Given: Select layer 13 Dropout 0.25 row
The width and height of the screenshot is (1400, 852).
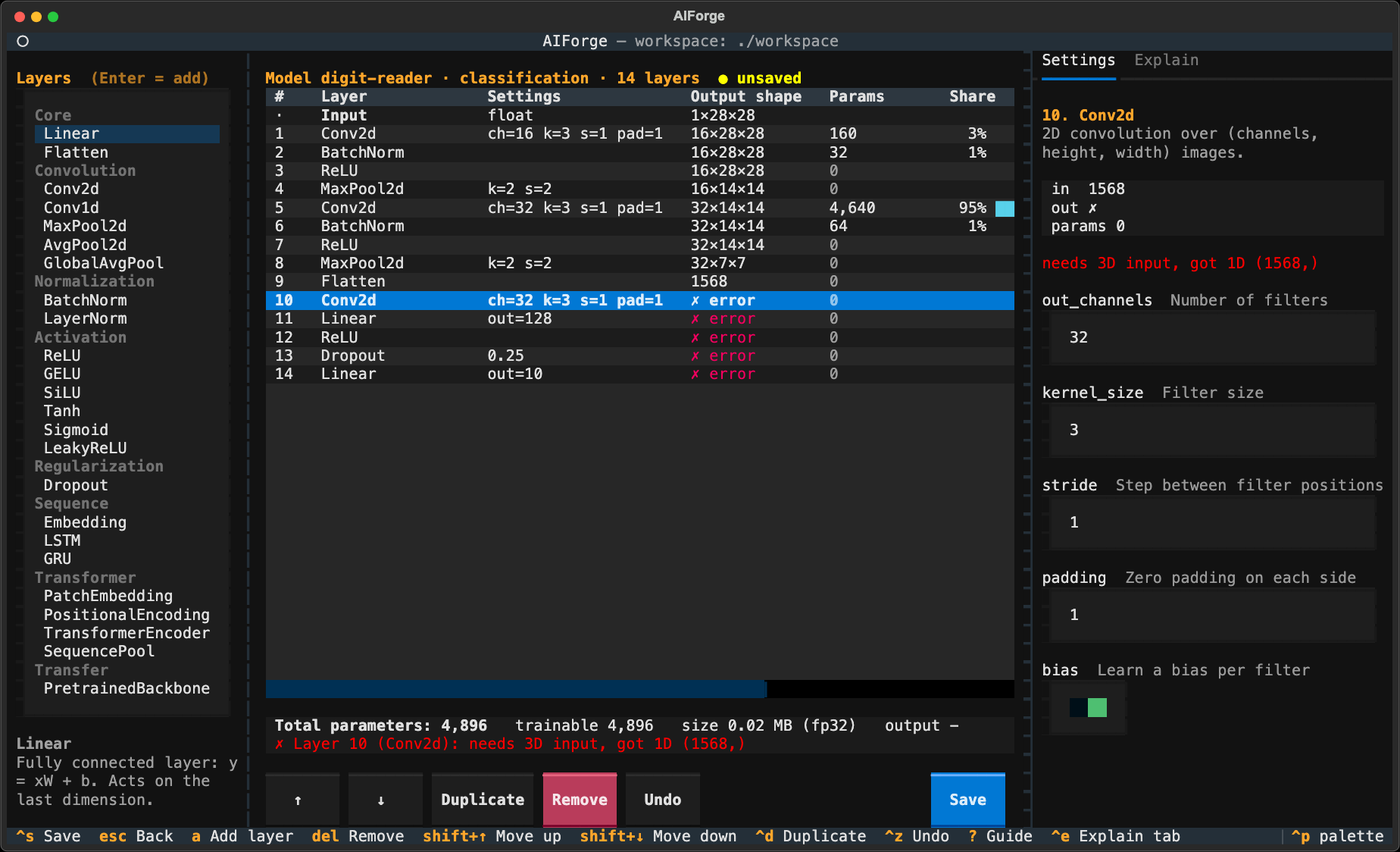Looking at the screenshot, I should [x=640, y=356].
